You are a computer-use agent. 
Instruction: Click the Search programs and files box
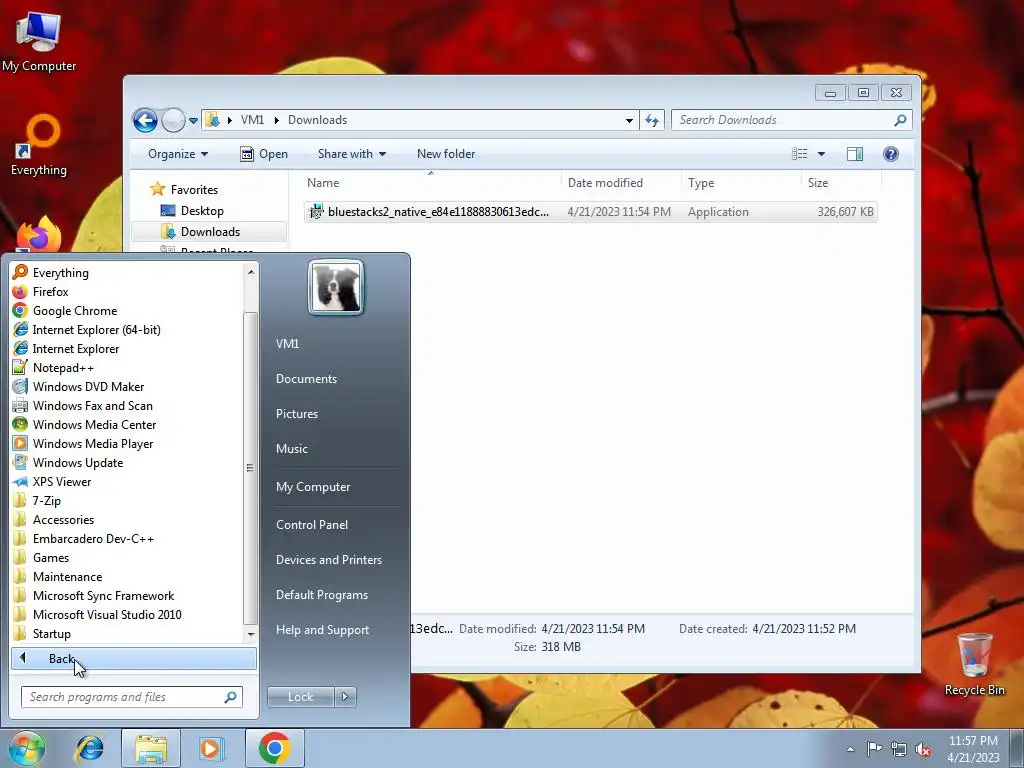pos(131,697)
